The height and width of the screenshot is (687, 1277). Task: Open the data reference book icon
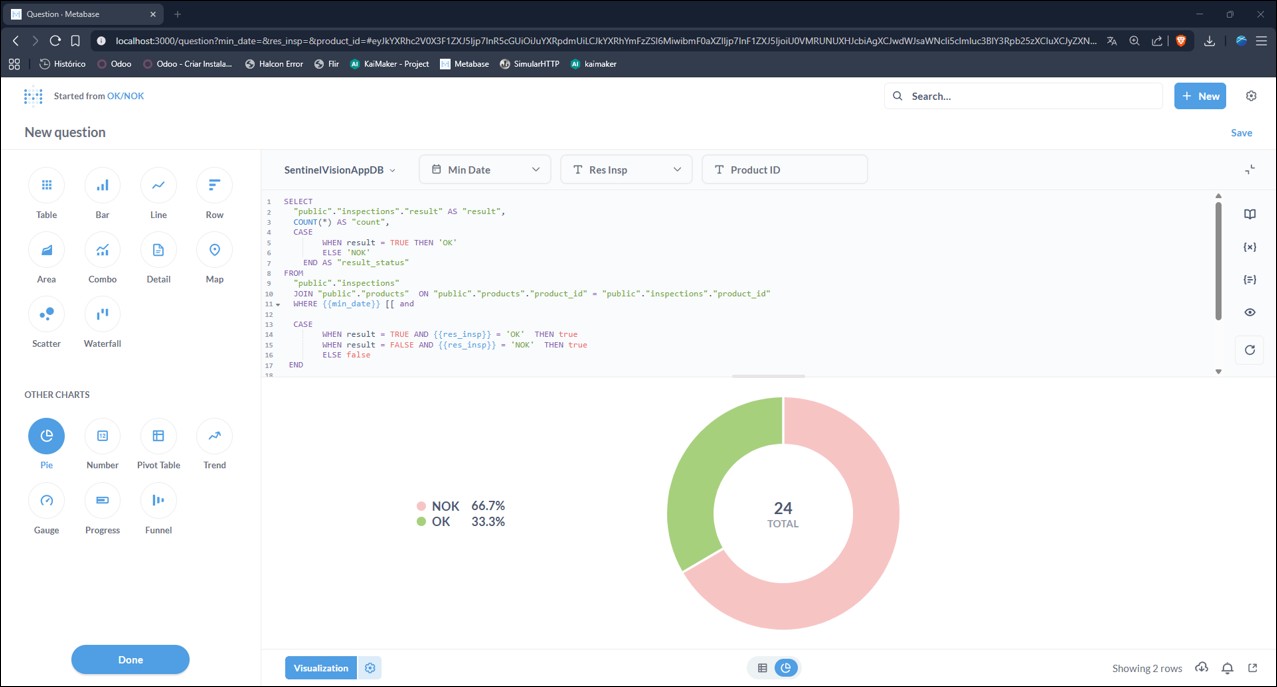1250,214
